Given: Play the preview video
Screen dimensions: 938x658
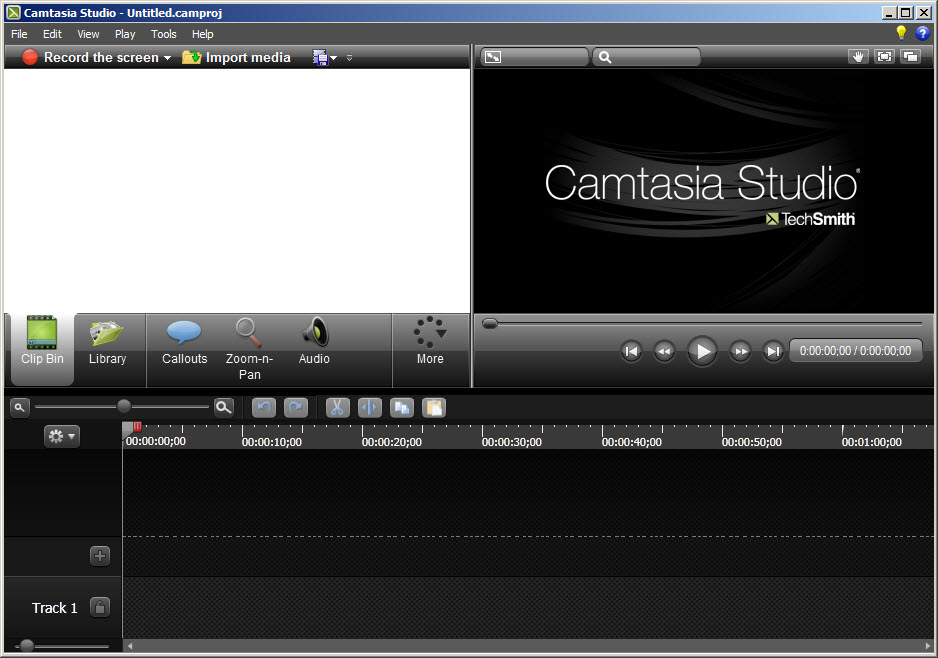Looking at the screenshot, I should tap(702, 351).
